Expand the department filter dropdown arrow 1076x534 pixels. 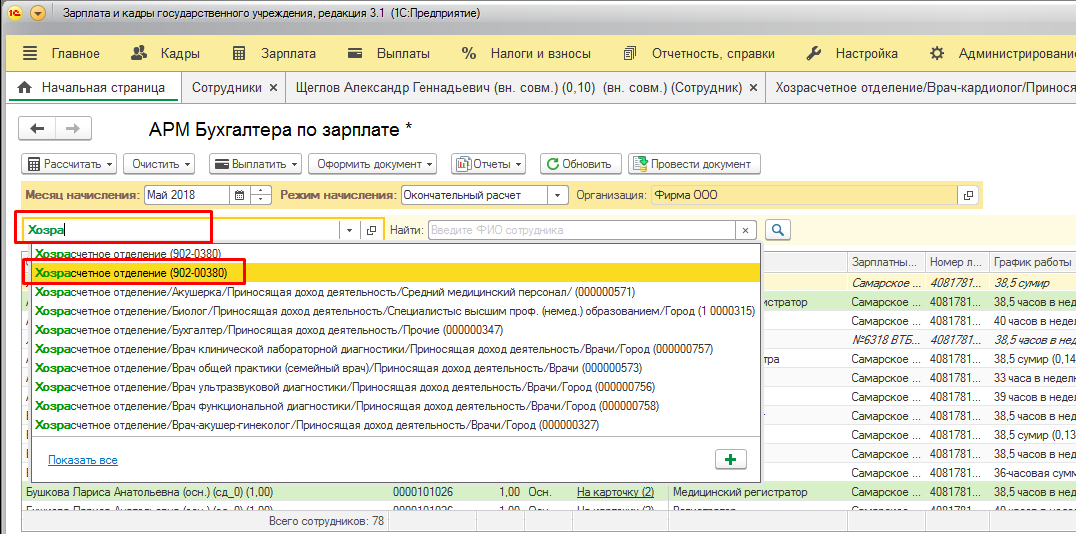click(349, 230)
